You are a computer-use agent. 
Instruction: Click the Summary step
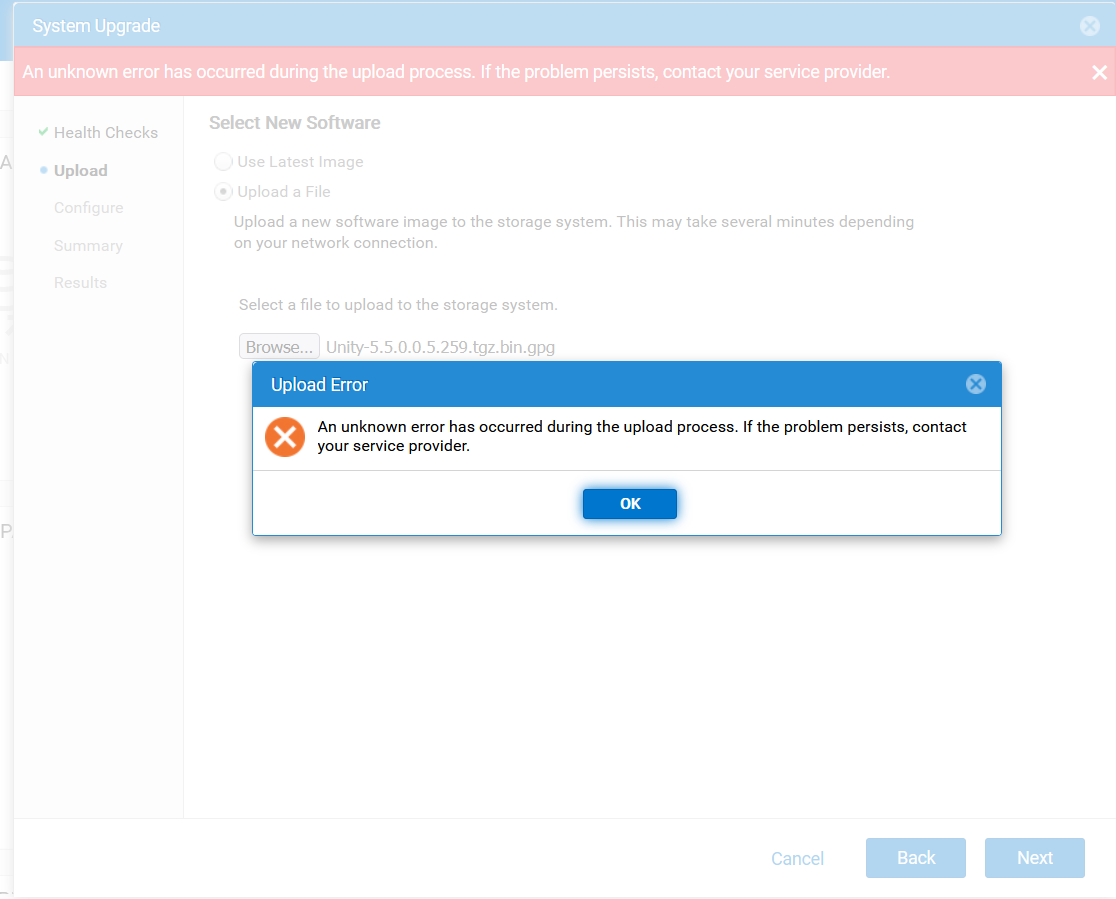88,245
